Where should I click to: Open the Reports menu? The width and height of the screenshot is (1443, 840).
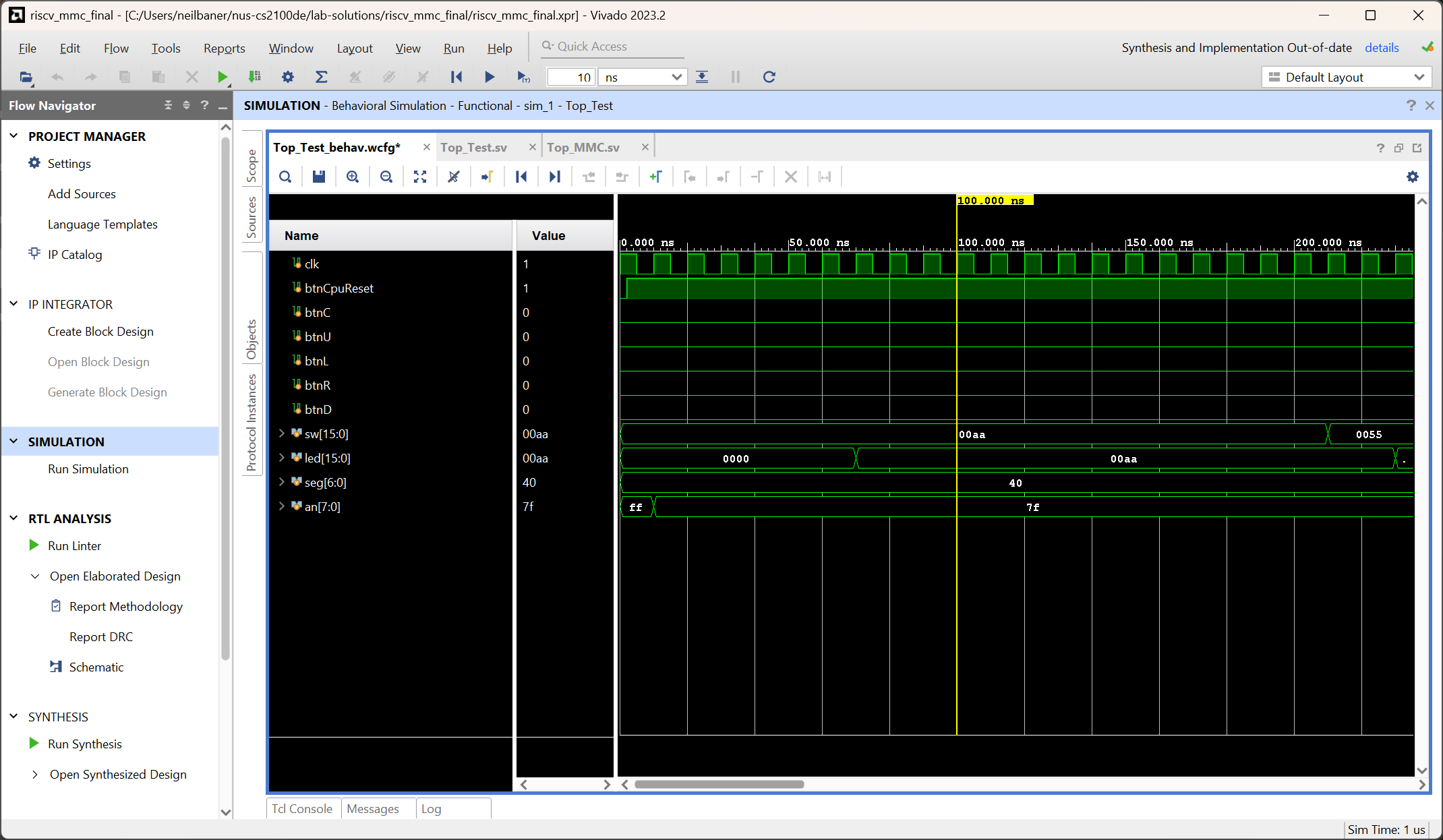pos(224,48)
